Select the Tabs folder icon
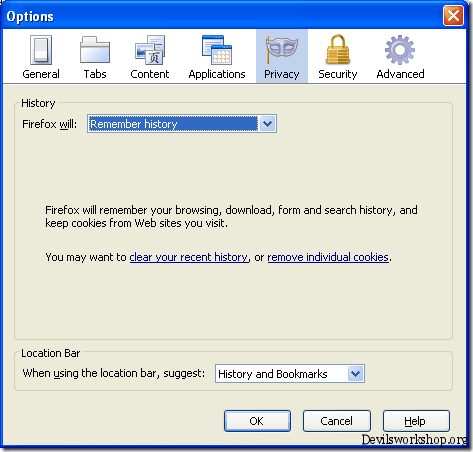Image resolution: width=473 pixels, height=452 pixels. click(95, 50)
